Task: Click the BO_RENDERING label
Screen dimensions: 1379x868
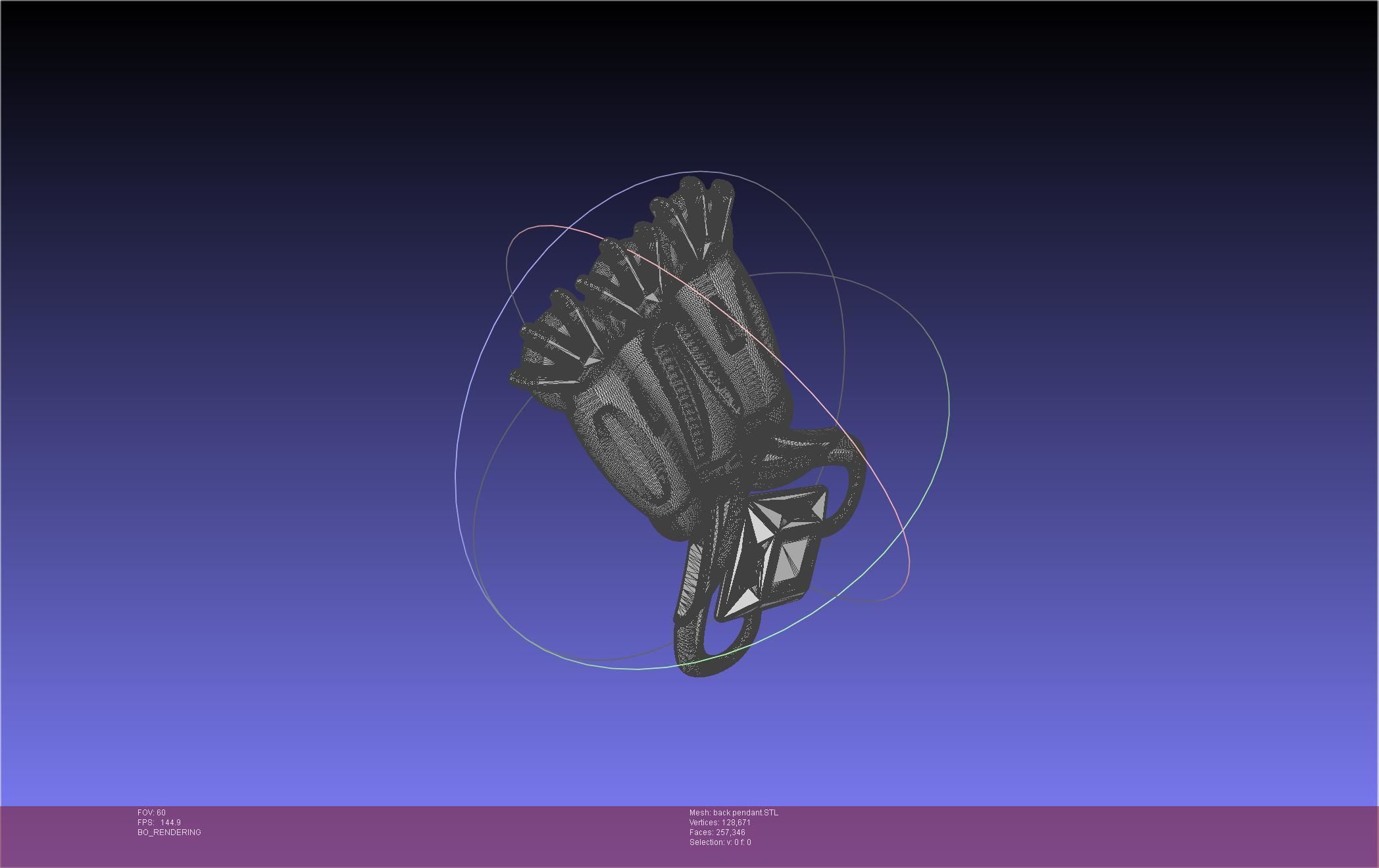Action: coord(169,832)
